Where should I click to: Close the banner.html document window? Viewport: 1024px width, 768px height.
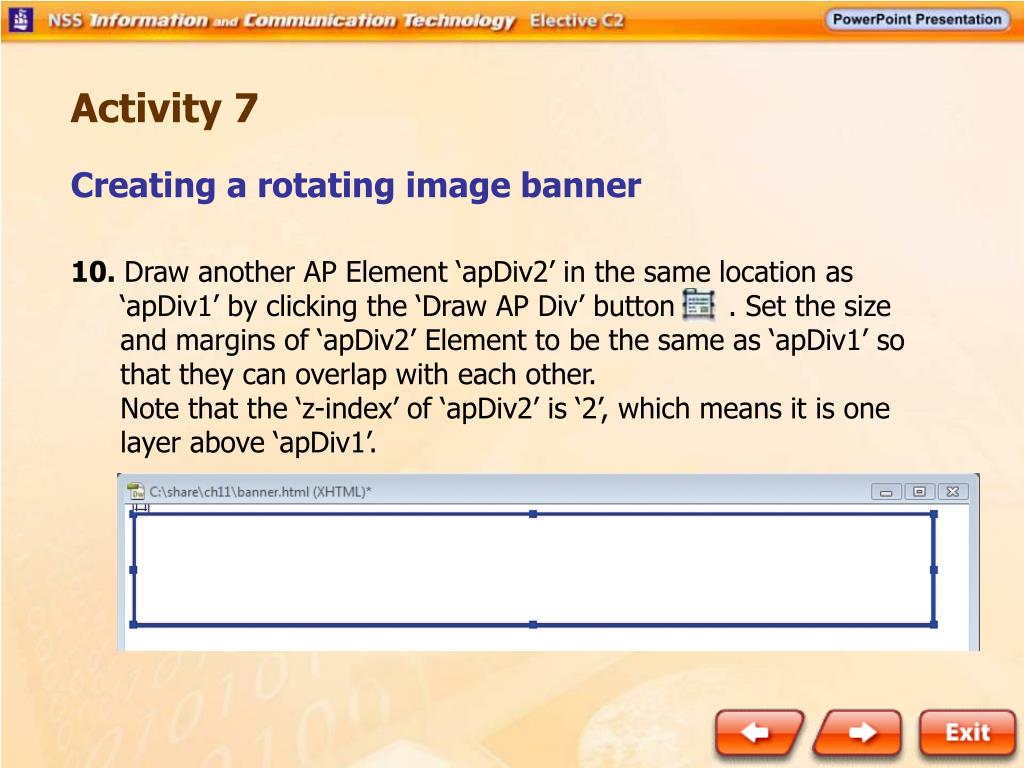[x=953, y=492]
